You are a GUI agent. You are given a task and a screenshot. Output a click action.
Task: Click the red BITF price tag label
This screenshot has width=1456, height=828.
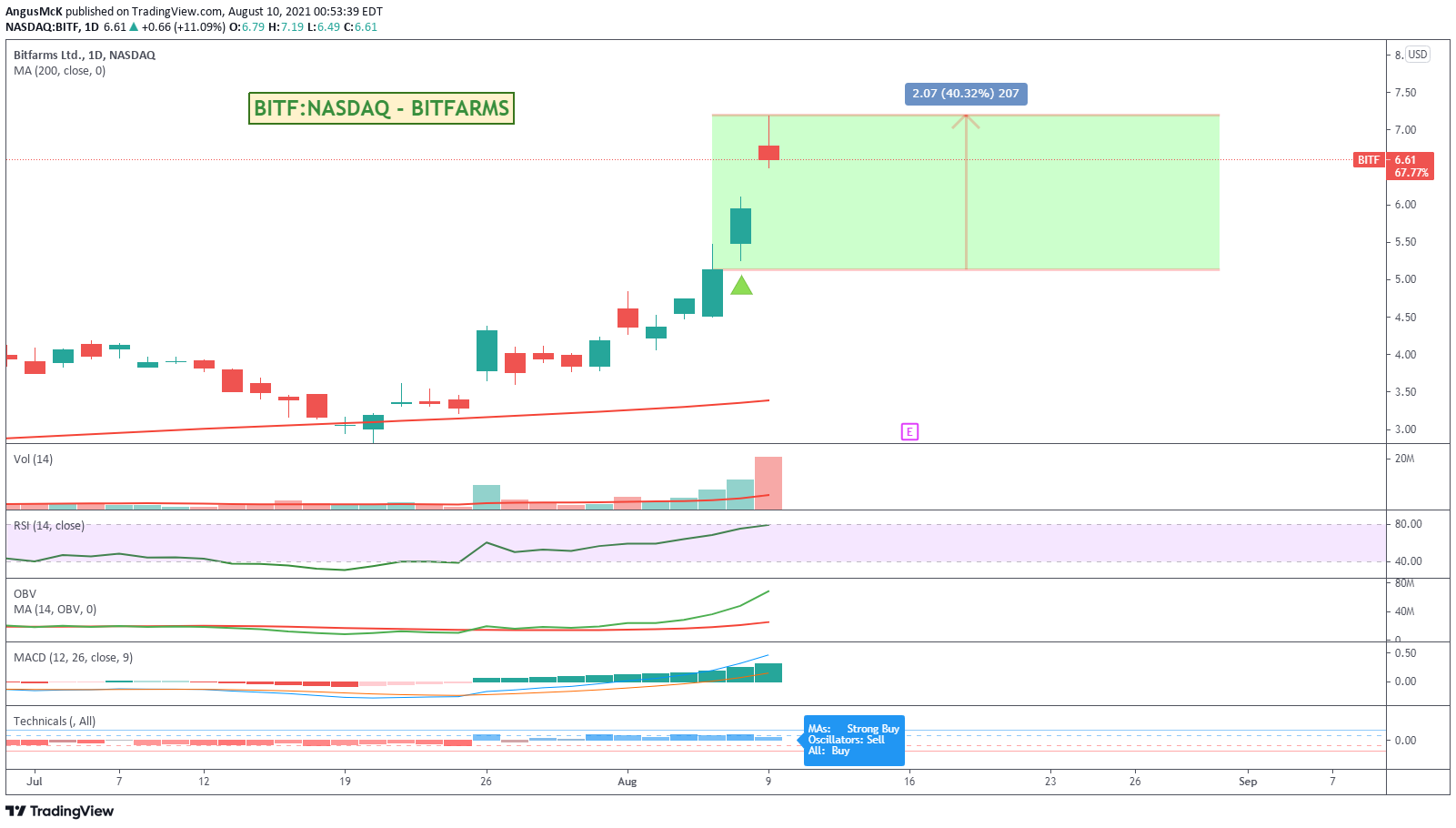(1369, 160)
